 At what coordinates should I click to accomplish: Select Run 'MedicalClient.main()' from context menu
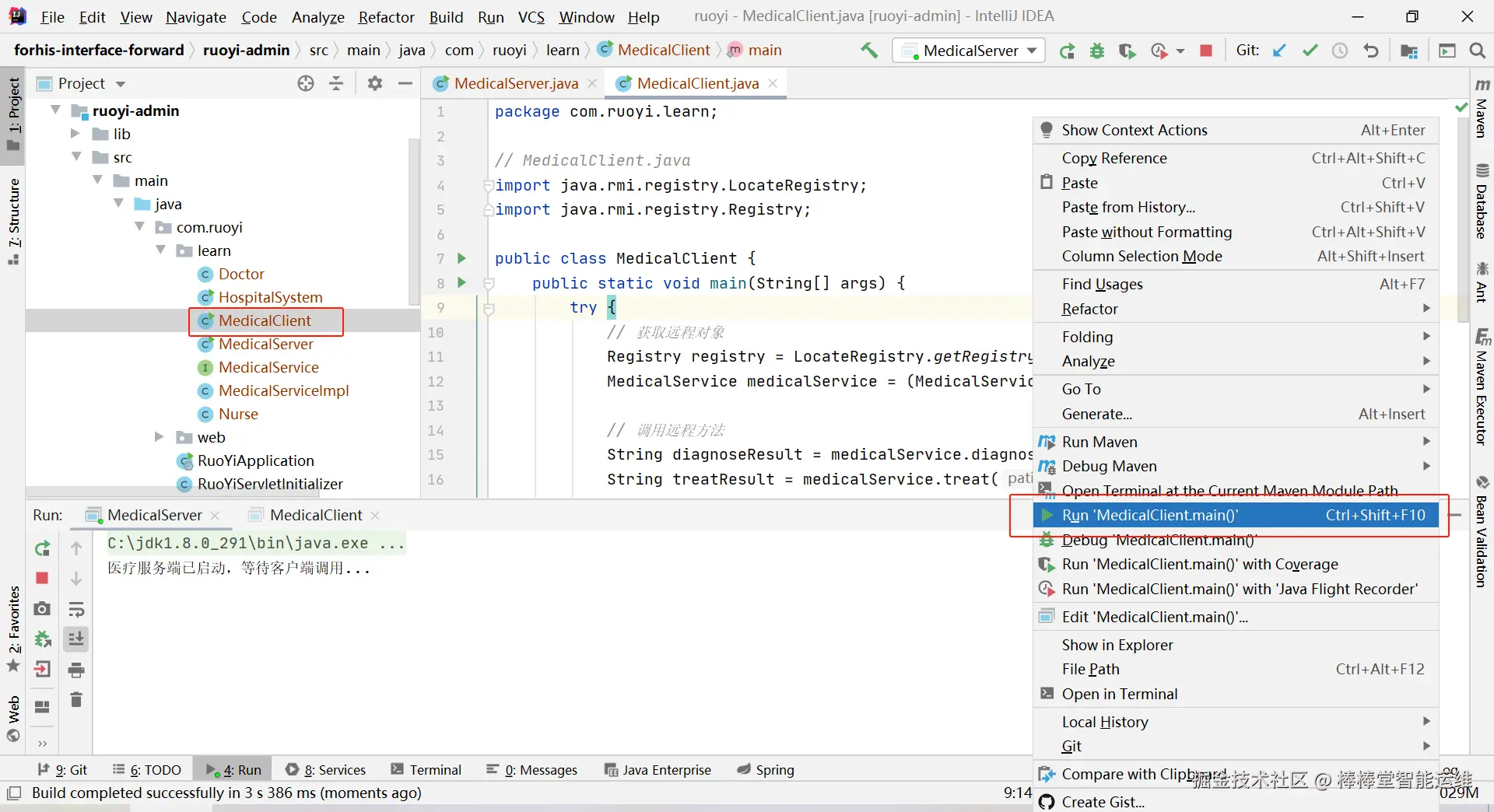pos(1149,515)
